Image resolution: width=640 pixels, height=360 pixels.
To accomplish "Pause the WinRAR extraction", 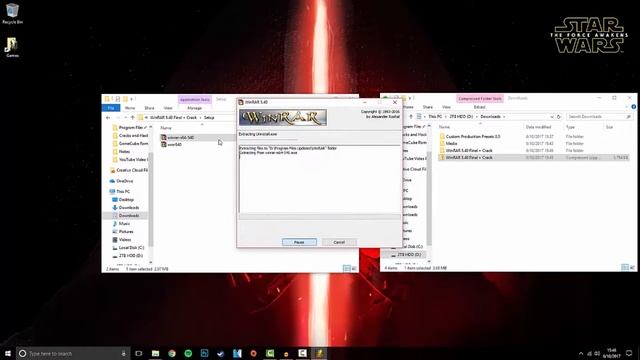I will coord(299,242).
